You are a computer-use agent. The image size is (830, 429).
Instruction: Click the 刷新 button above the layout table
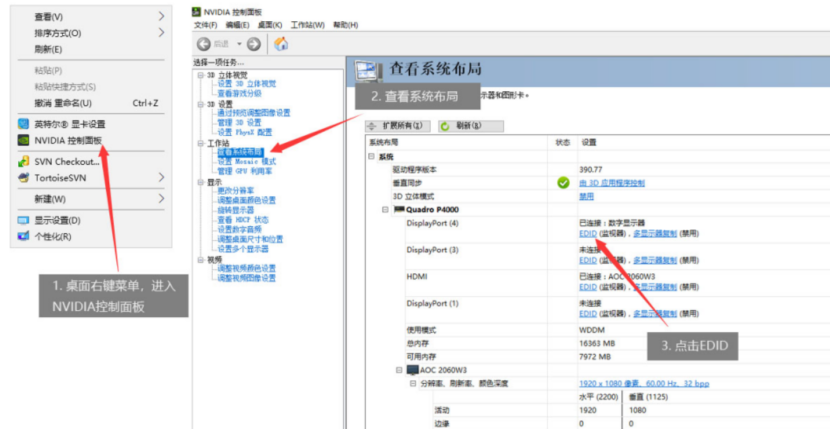coord(471,126)
